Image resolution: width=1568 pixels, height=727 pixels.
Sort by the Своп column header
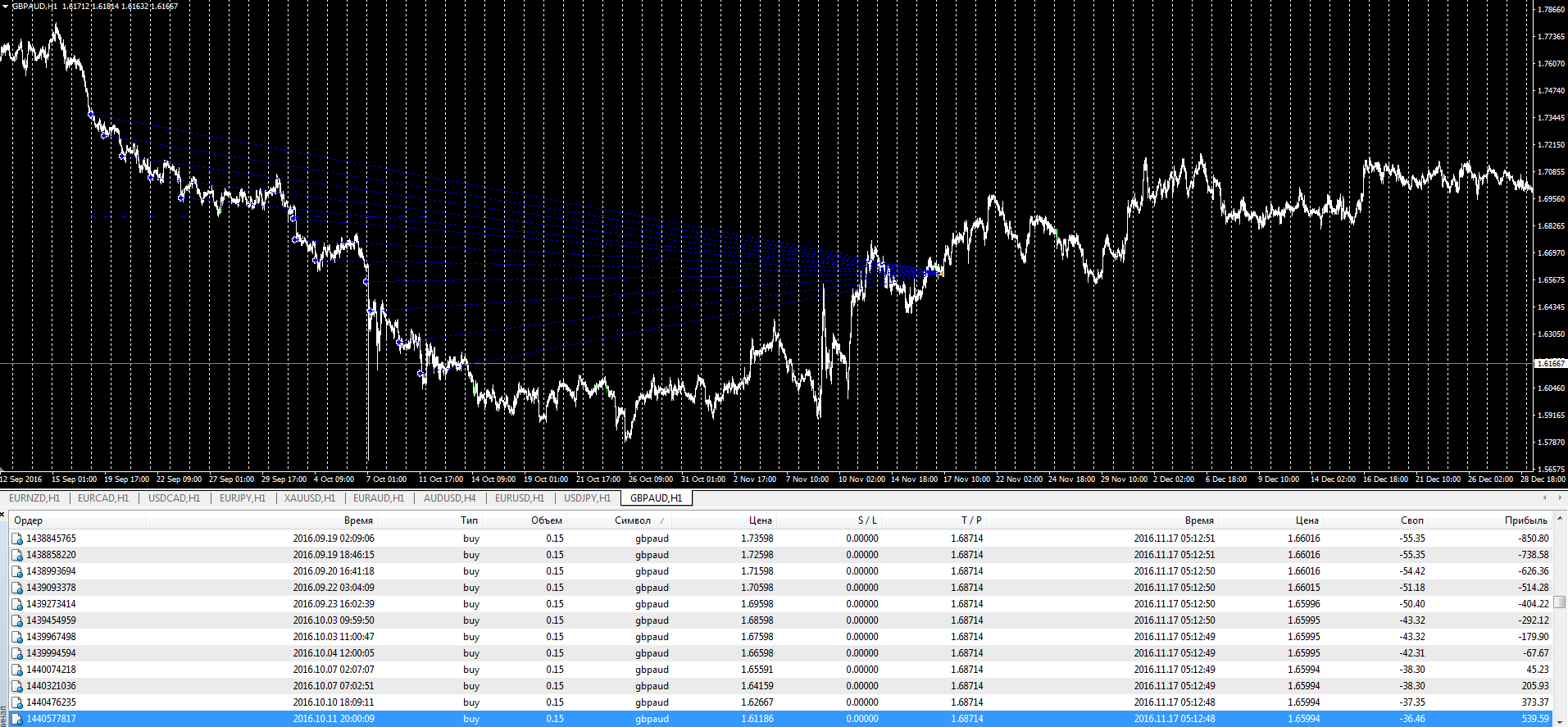pos(1412,520)
